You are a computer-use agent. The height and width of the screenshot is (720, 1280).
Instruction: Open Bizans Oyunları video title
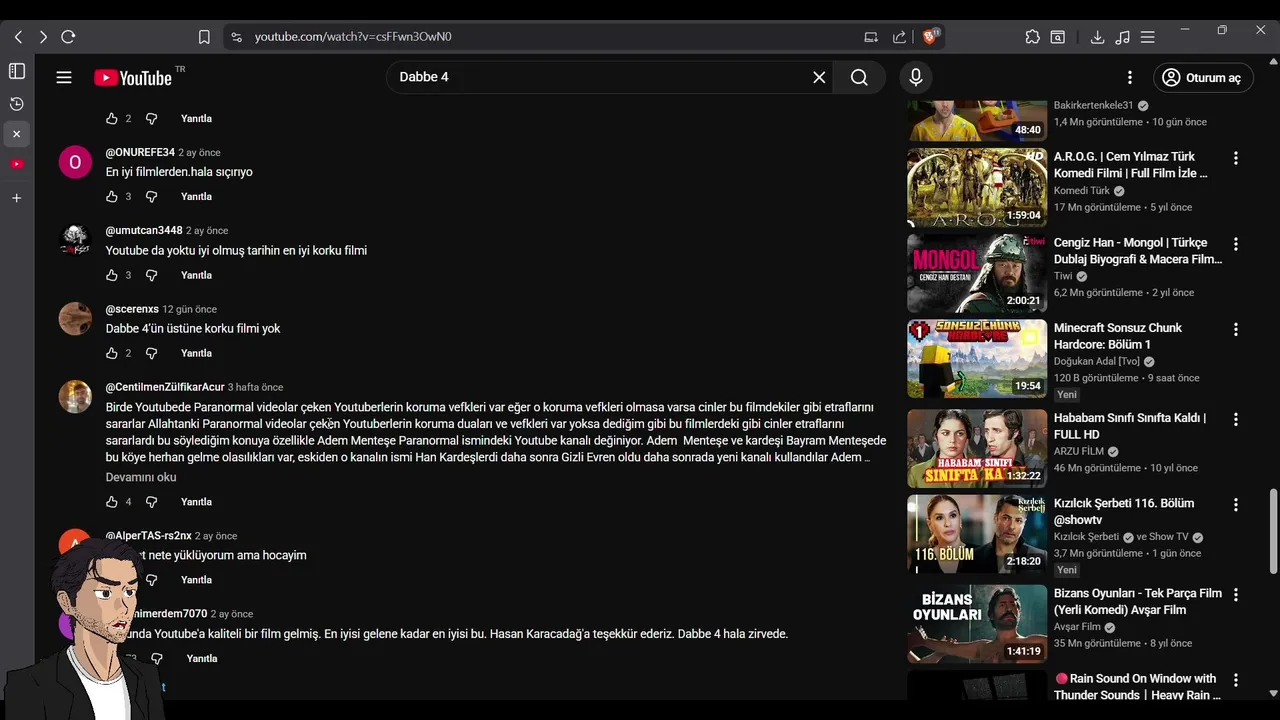pos(1138,602)
